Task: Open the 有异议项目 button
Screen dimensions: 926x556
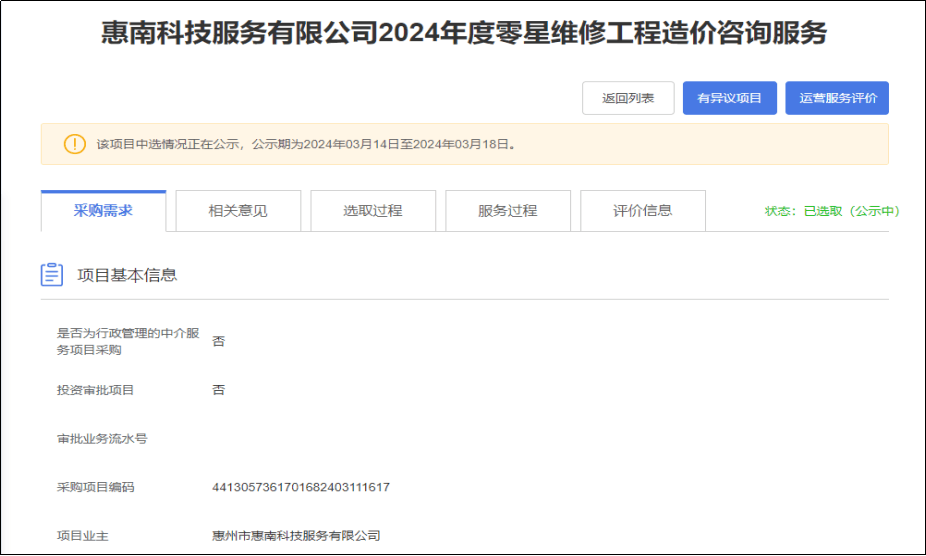Action: (x=729, y=98)
